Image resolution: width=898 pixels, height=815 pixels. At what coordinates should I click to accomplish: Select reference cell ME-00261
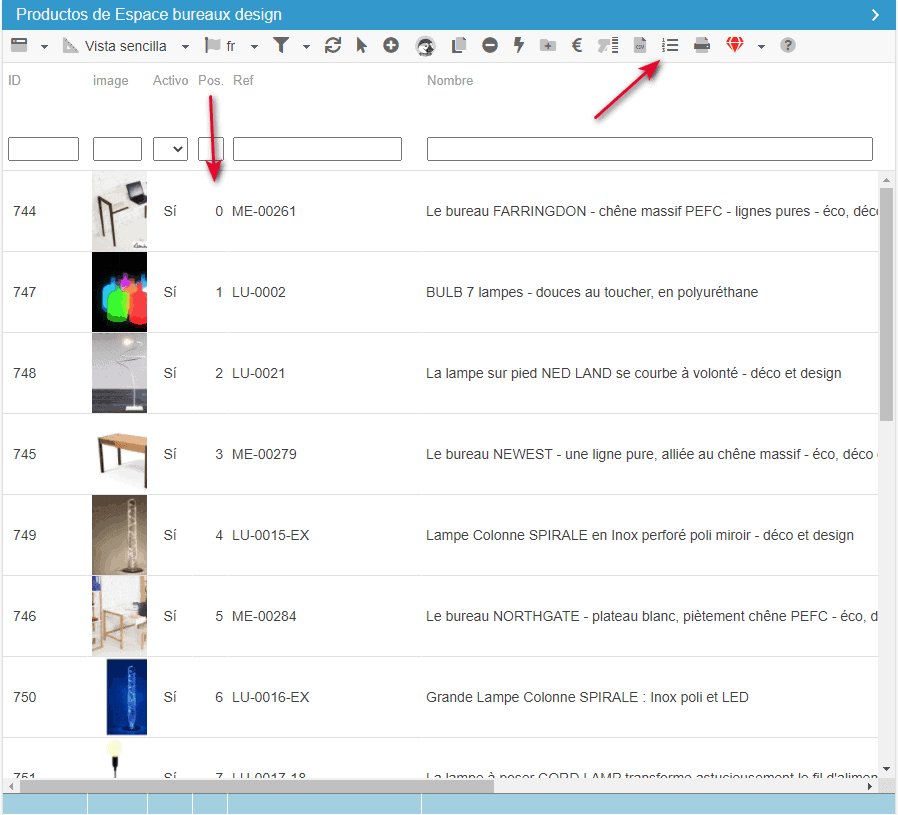263,211
